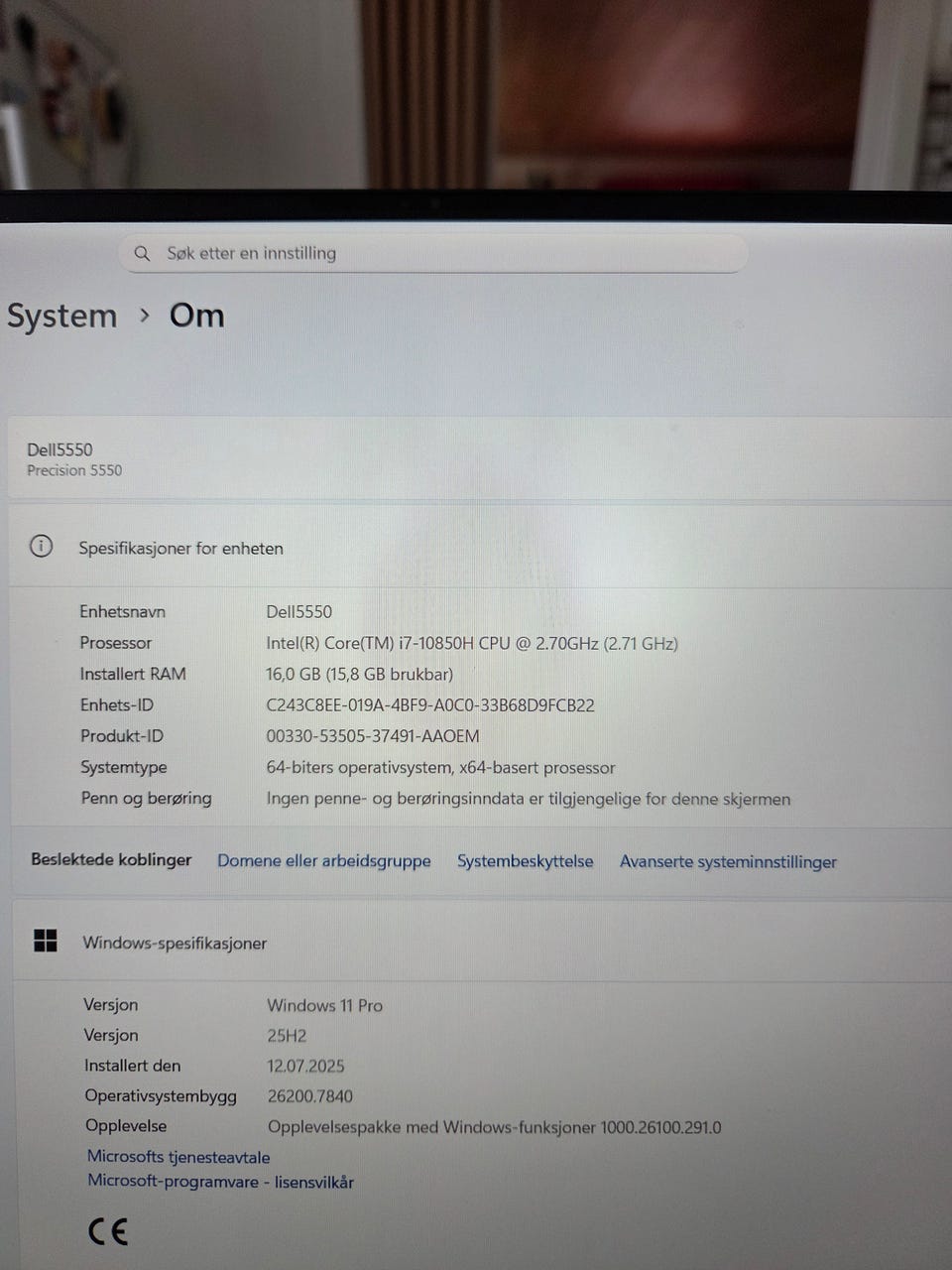952x1270 pixels.
Task: Click the 'Beslektede koblinger' label
Action: pyautogui.click(x=111, y=859)
